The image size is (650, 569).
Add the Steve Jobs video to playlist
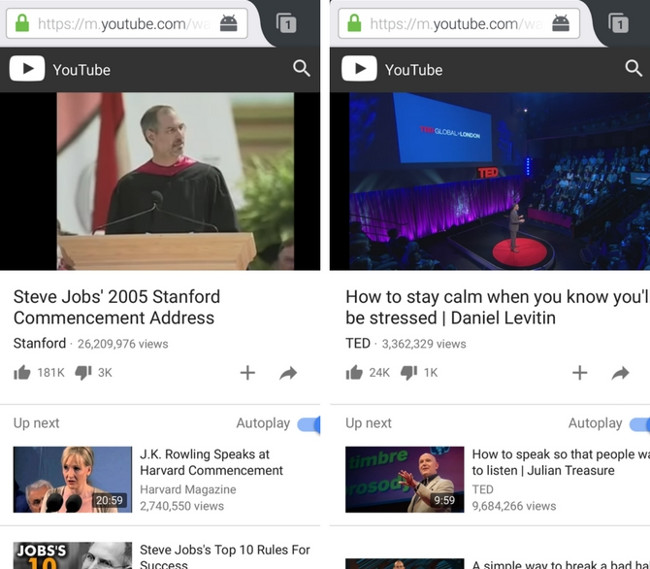click(x=247, y=373)
